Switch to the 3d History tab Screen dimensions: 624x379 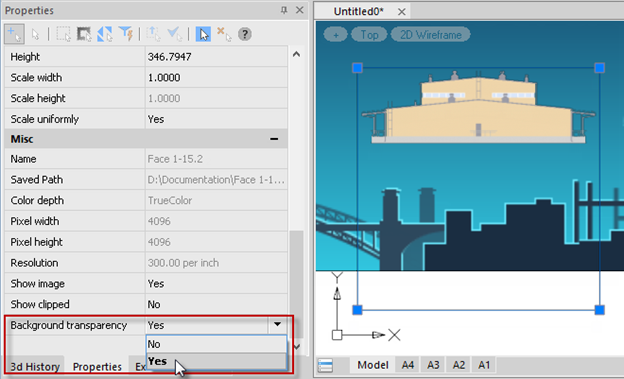[35, 367]
